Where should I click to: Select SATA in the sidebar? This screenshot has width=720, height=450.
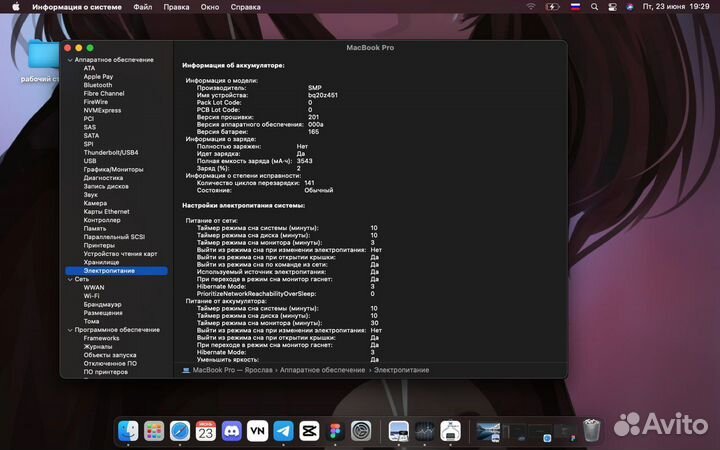point(91,135)
